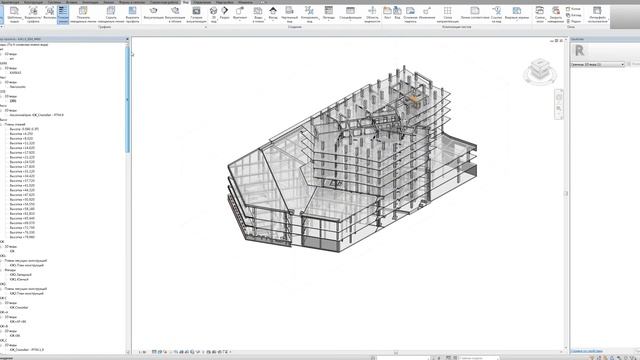Click Tile (Рядом) windows button

[x=573, y=21]
